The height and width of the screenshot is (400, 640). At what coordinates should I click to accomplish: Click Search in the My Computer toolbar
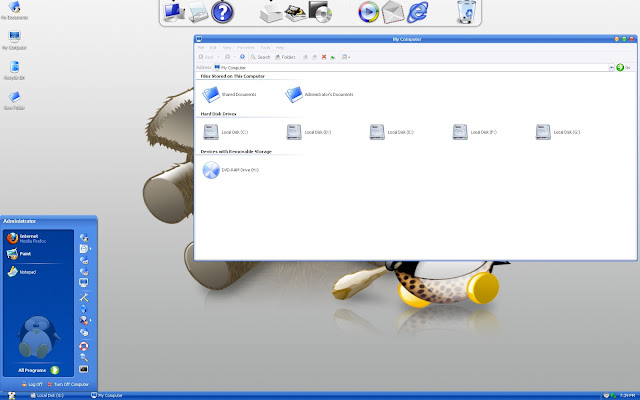pos(260,57)
